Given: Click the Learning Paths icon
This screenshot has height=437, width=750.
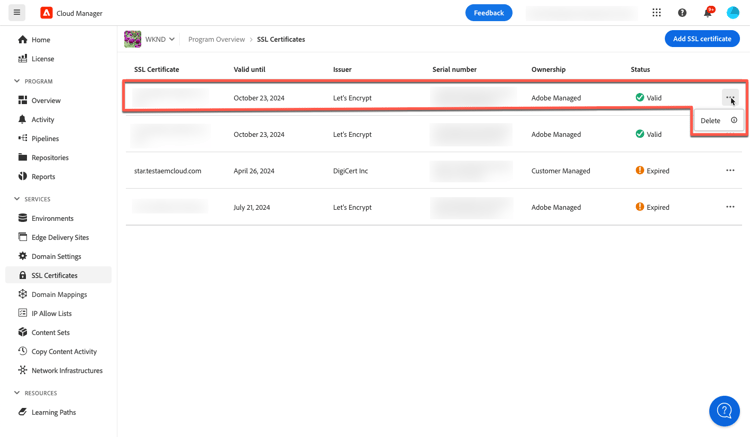Looking at the screenshot, I should pos(22,412).
